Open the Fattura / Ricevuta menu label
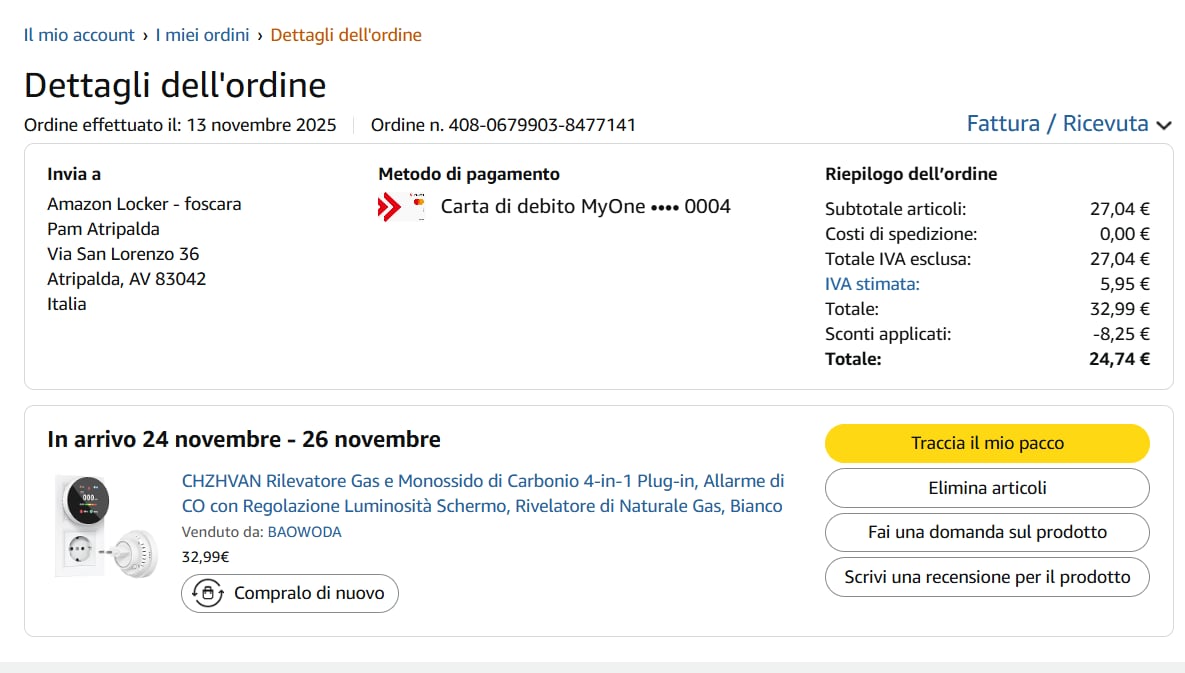This screenshot has width=1185, height=673. 1057,124
